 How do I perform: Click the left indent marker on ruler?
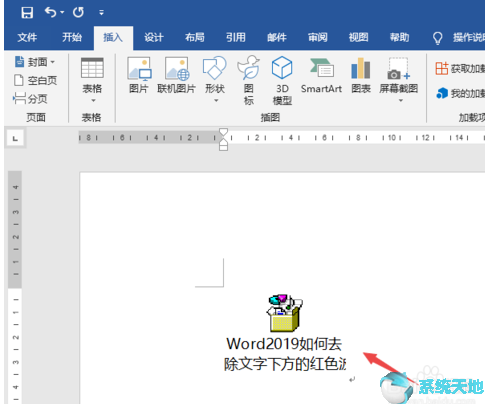(224, 148)
